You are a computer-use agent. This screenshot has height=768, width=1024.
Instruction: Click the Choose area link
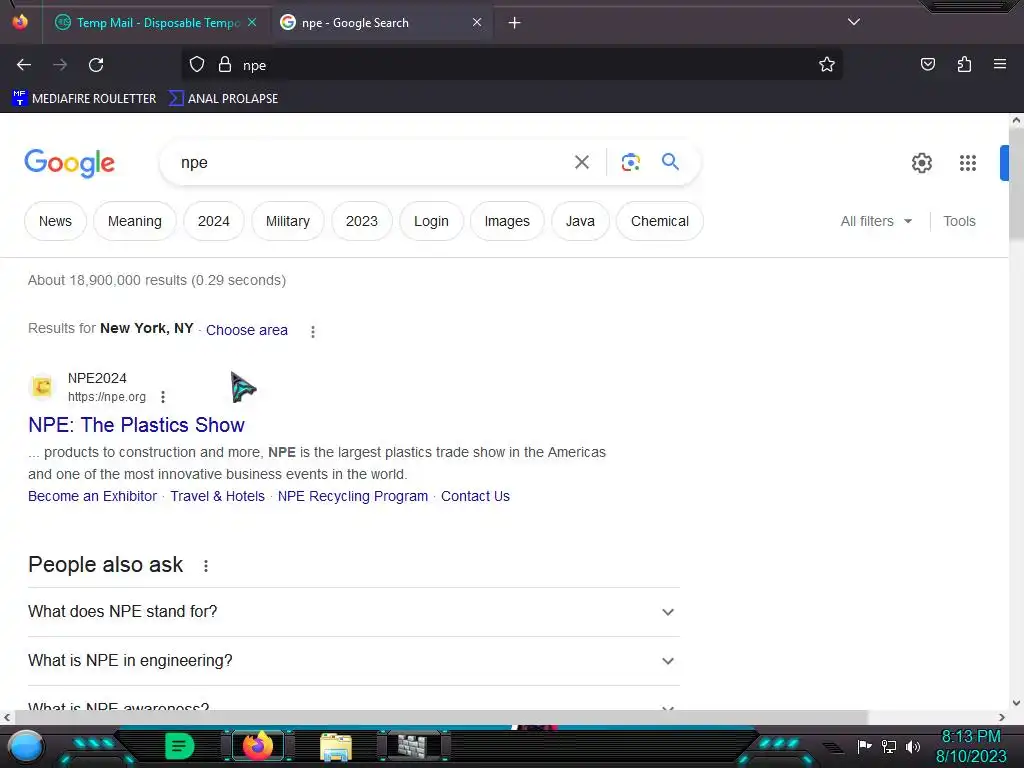[x=247, y=330]
